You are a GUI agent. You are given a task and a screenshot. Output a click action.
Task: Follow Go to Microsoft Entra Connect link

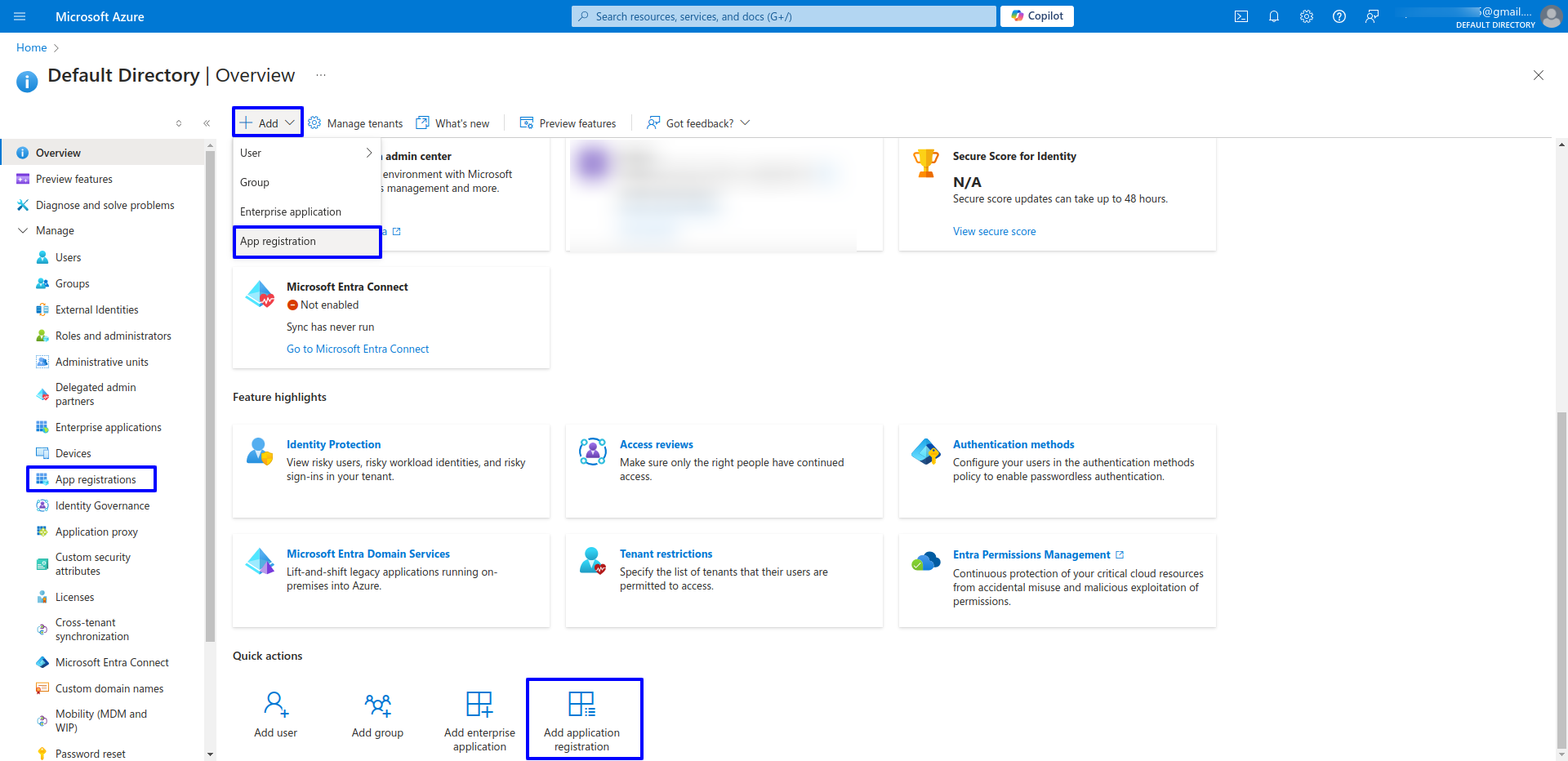(x=358, y=349)
